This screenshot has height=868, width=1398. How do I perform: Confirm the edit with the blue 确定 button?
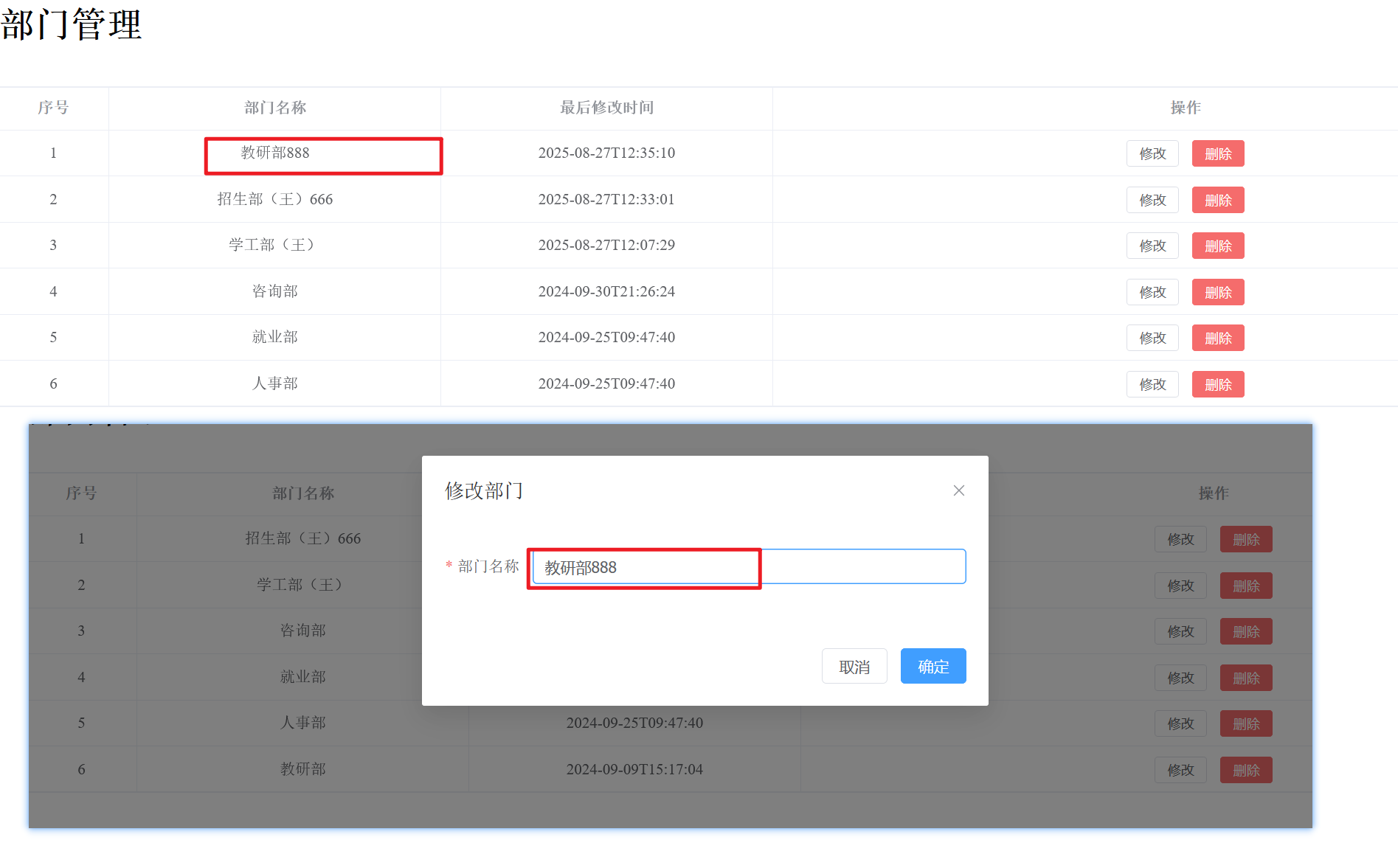(x=932, y=667)
